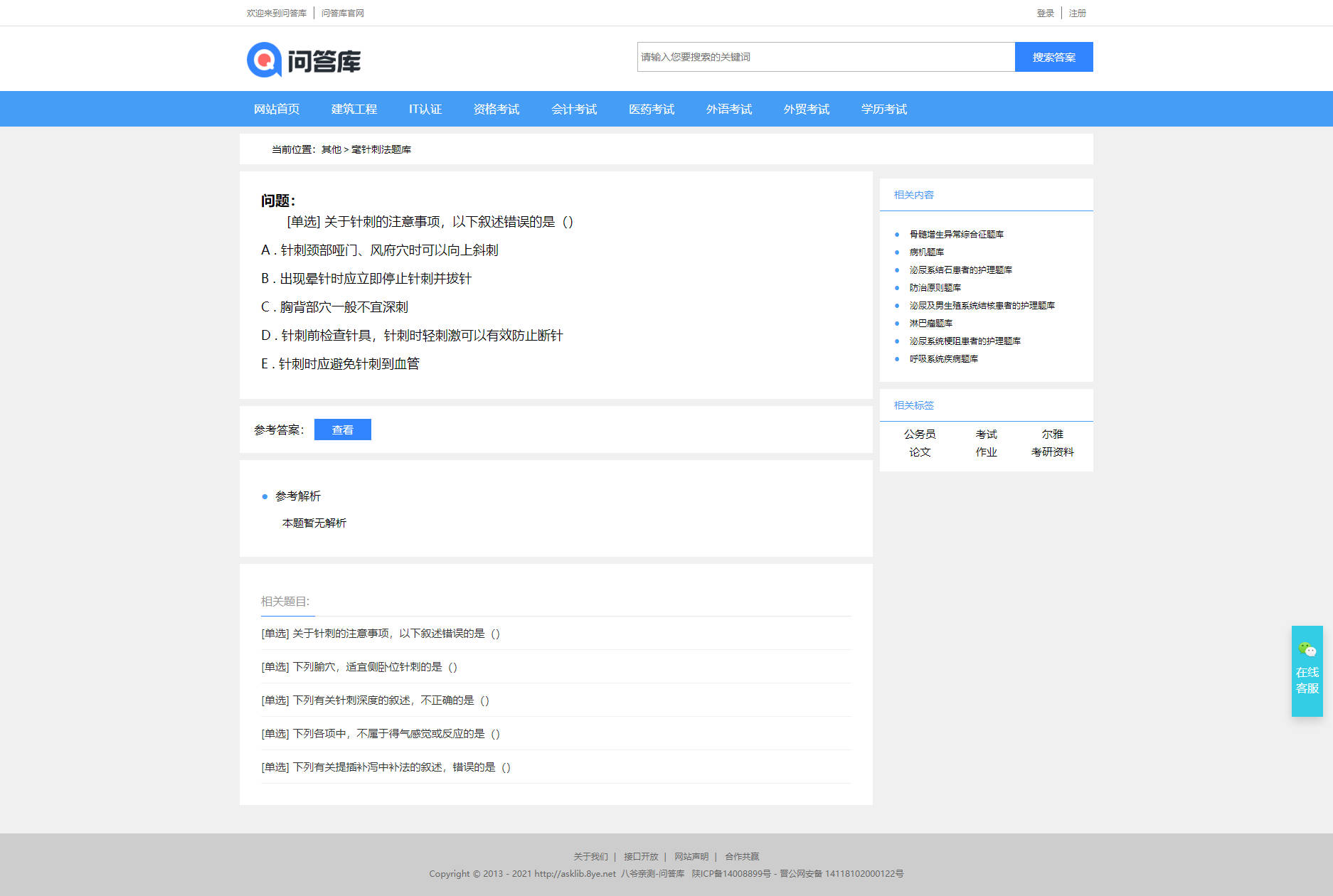Click the 问答库 logo icon
The image size is (1333, 896).
point(304,60)
